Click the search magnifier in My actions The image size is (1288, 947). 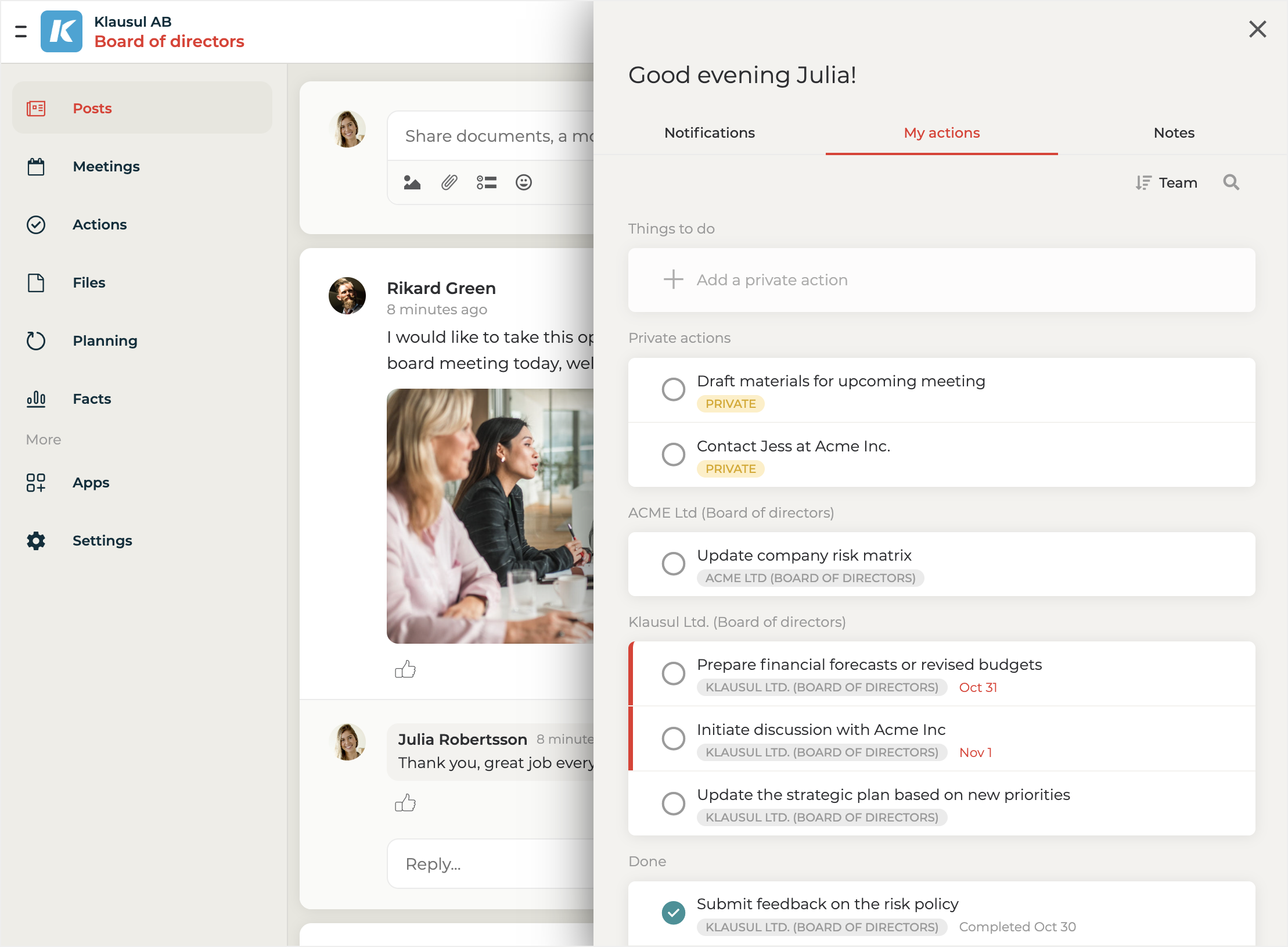point(1231,183)
